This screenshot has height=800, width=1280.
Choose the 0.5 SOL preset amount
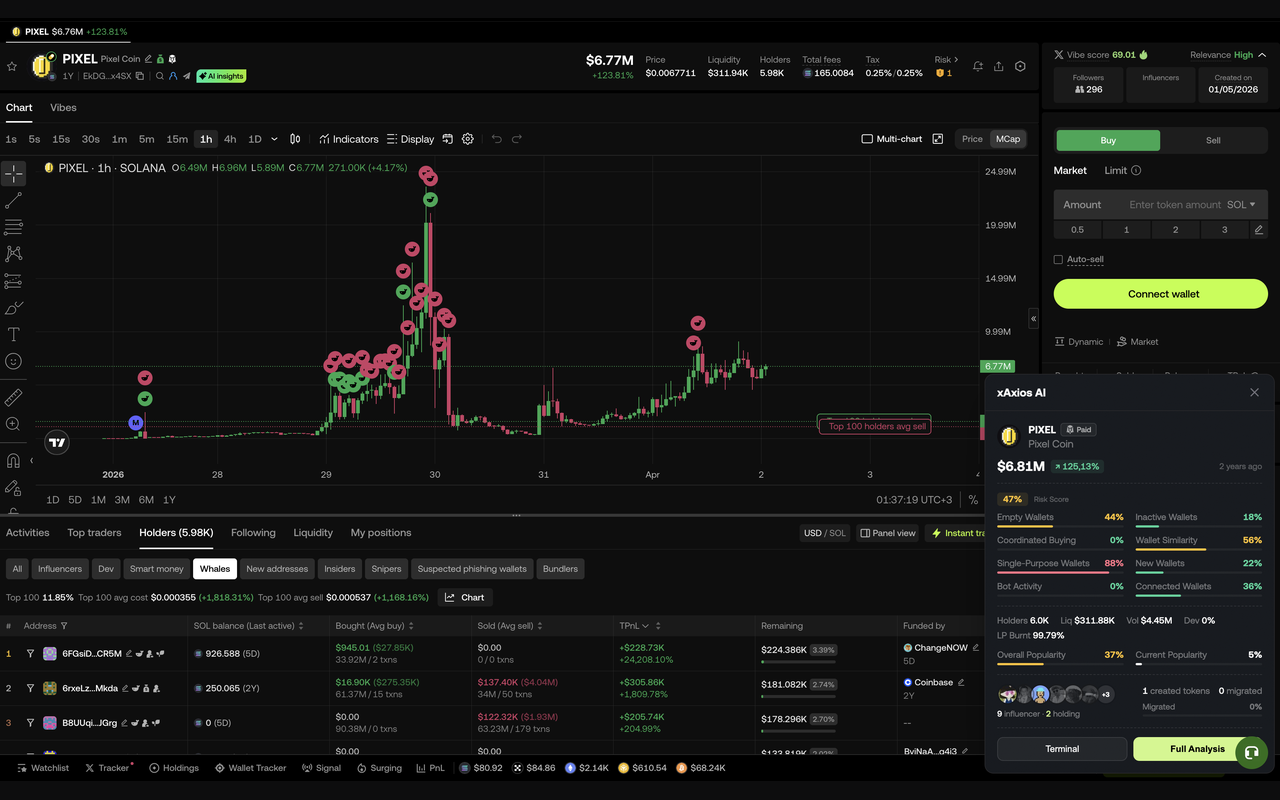click(1077, 229)
